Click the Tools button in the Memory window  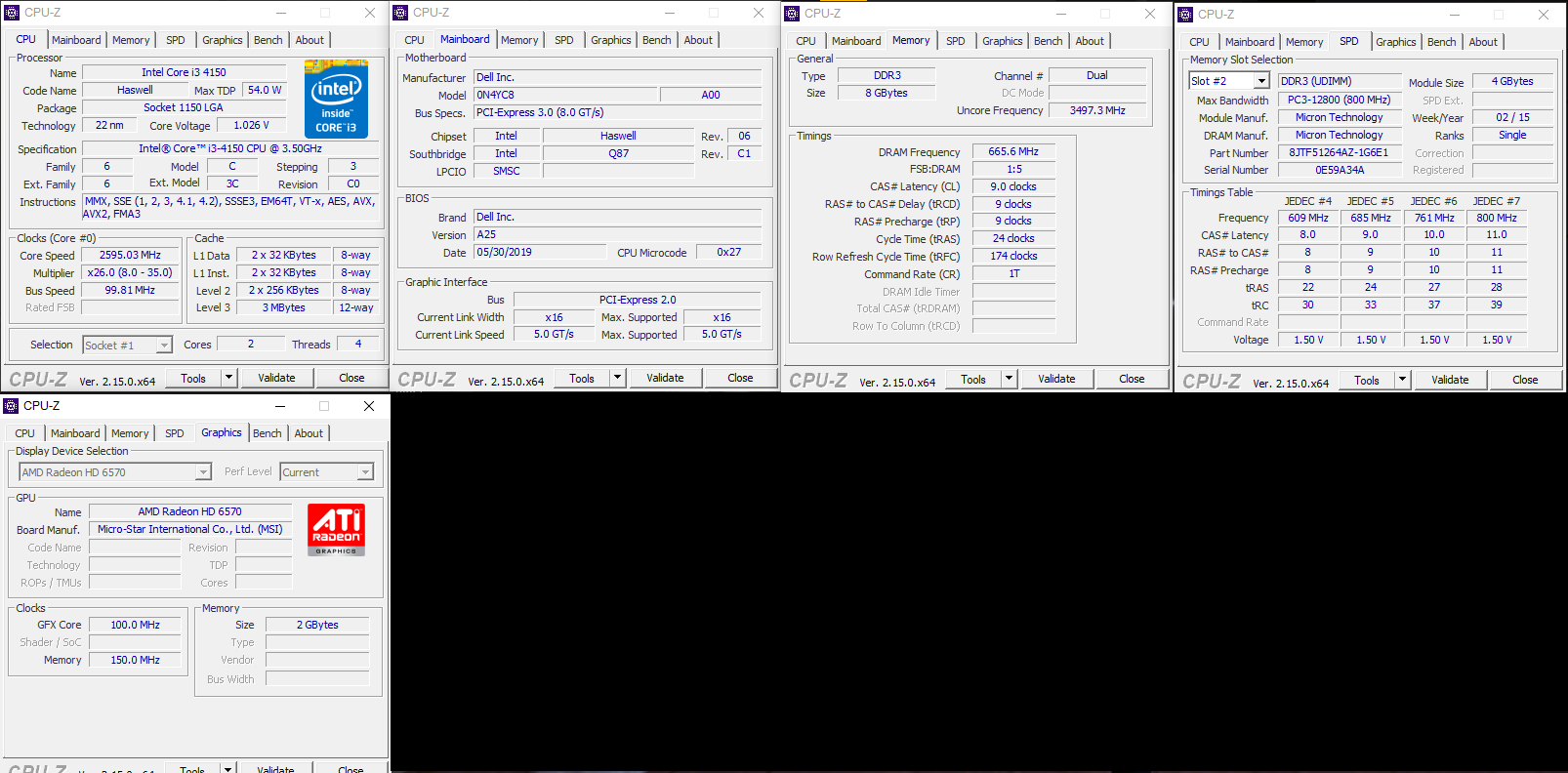972,379
